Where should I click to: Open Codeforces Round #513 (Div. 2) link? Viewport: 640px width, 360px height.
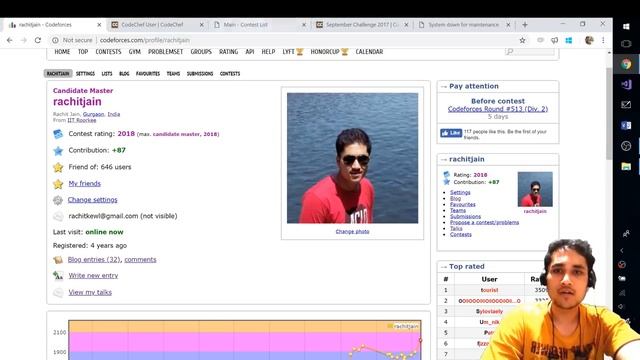498,109
